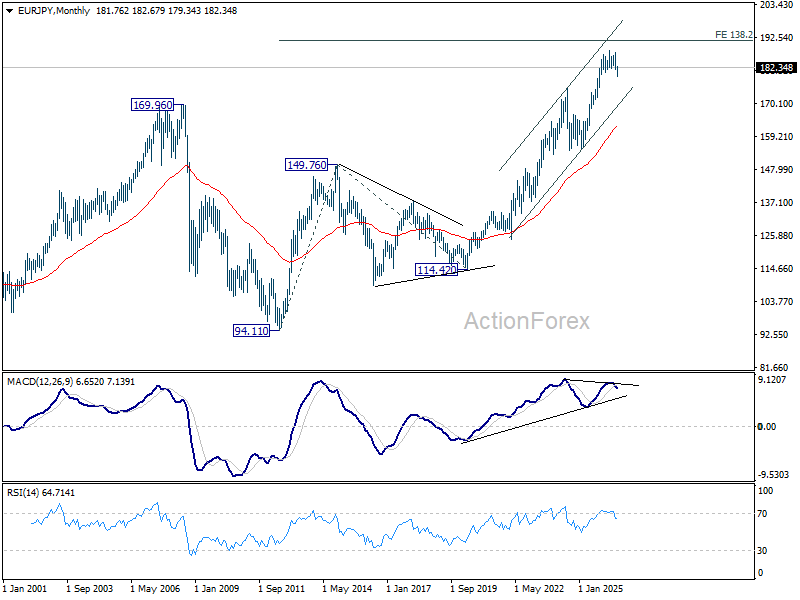Click the RSI 70 level label
The width and height of the screenshot is (800, 600).
[762, 514]
